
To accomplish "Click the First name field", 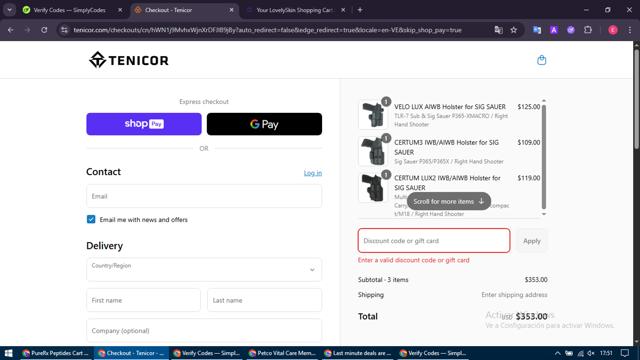I will point(143,300).
